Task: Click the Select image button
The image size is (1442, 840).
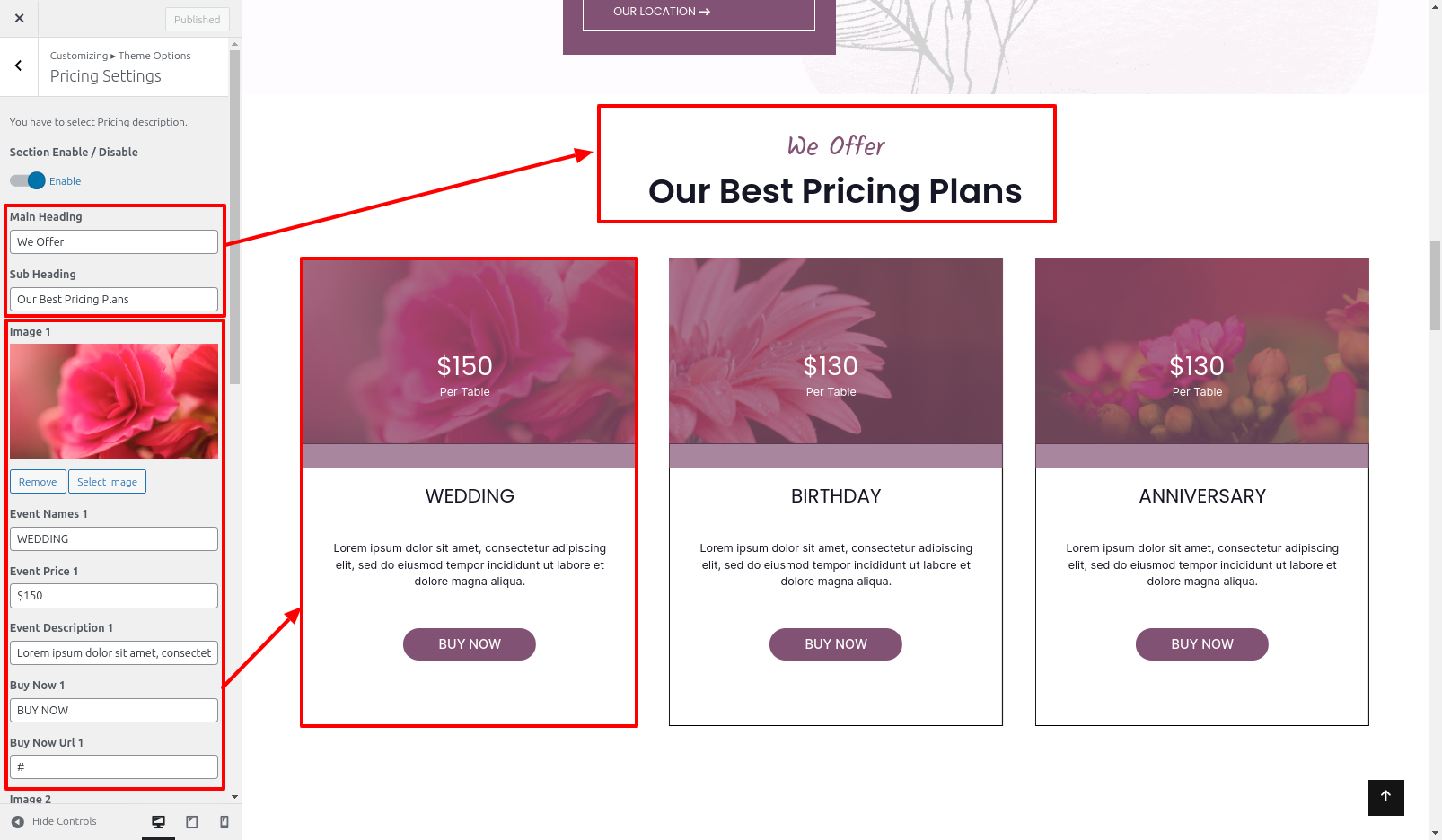Action: click(107, 482)
